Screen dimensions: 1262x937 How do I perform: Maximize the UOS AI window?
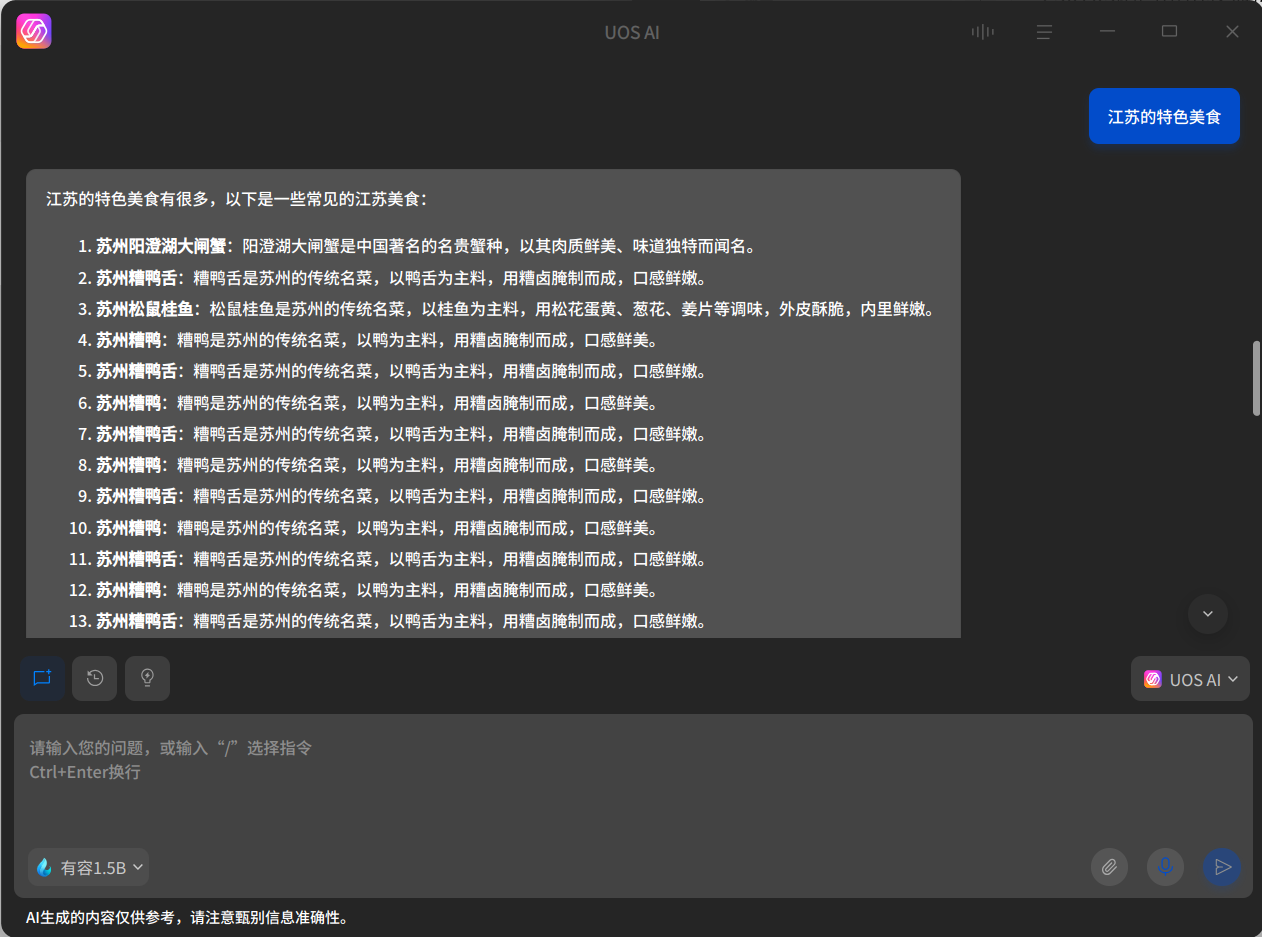[1169, 32]
